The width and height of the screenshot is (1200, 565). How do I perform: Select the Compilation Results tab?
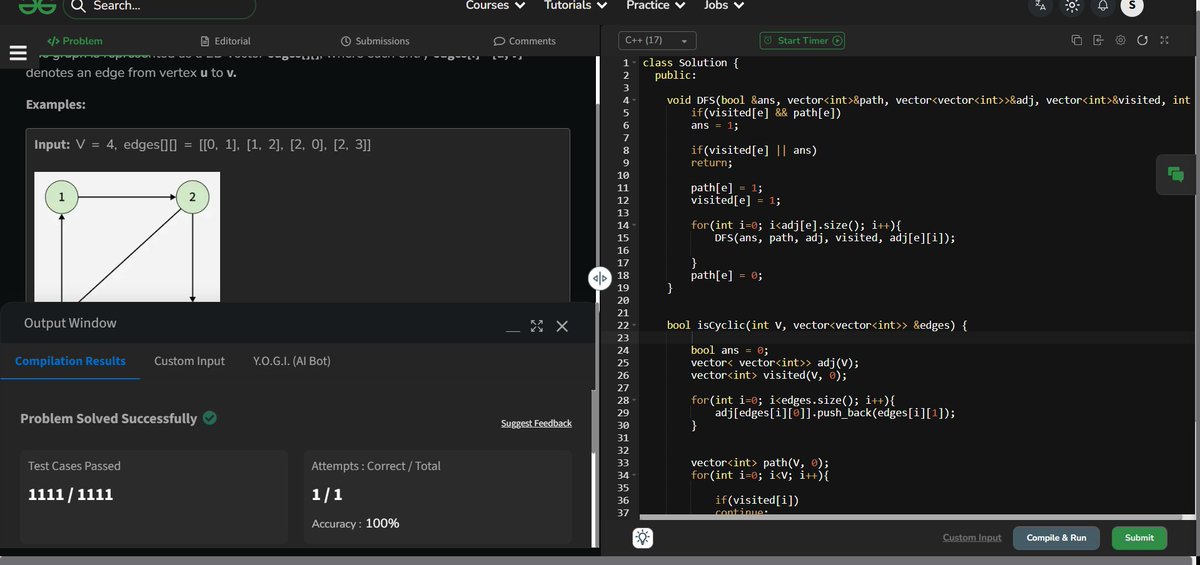[x=70, y=361]
